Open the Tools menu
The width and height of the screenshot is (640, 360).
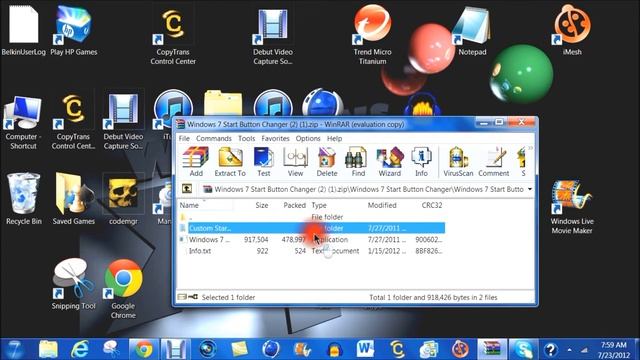coord(247,138)
